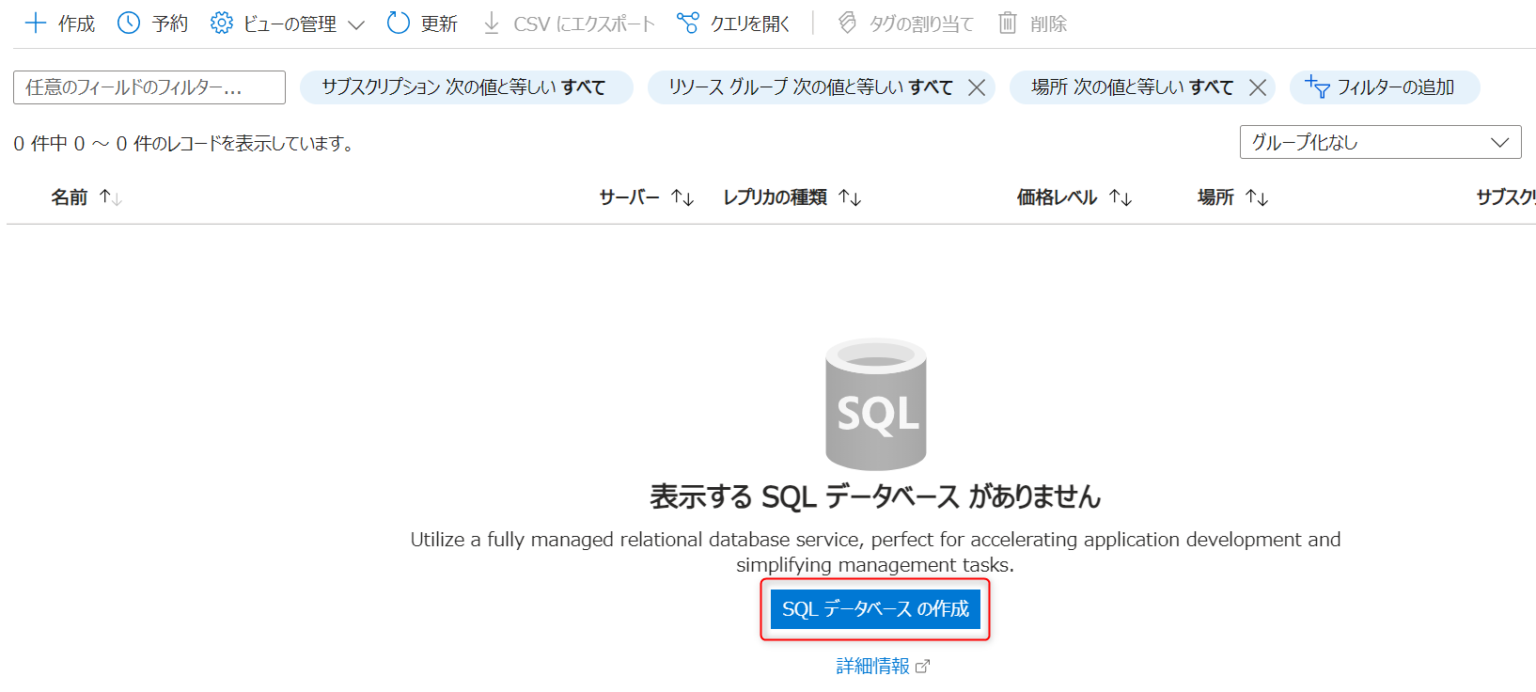Click the 更新 refresh icon

398,24
